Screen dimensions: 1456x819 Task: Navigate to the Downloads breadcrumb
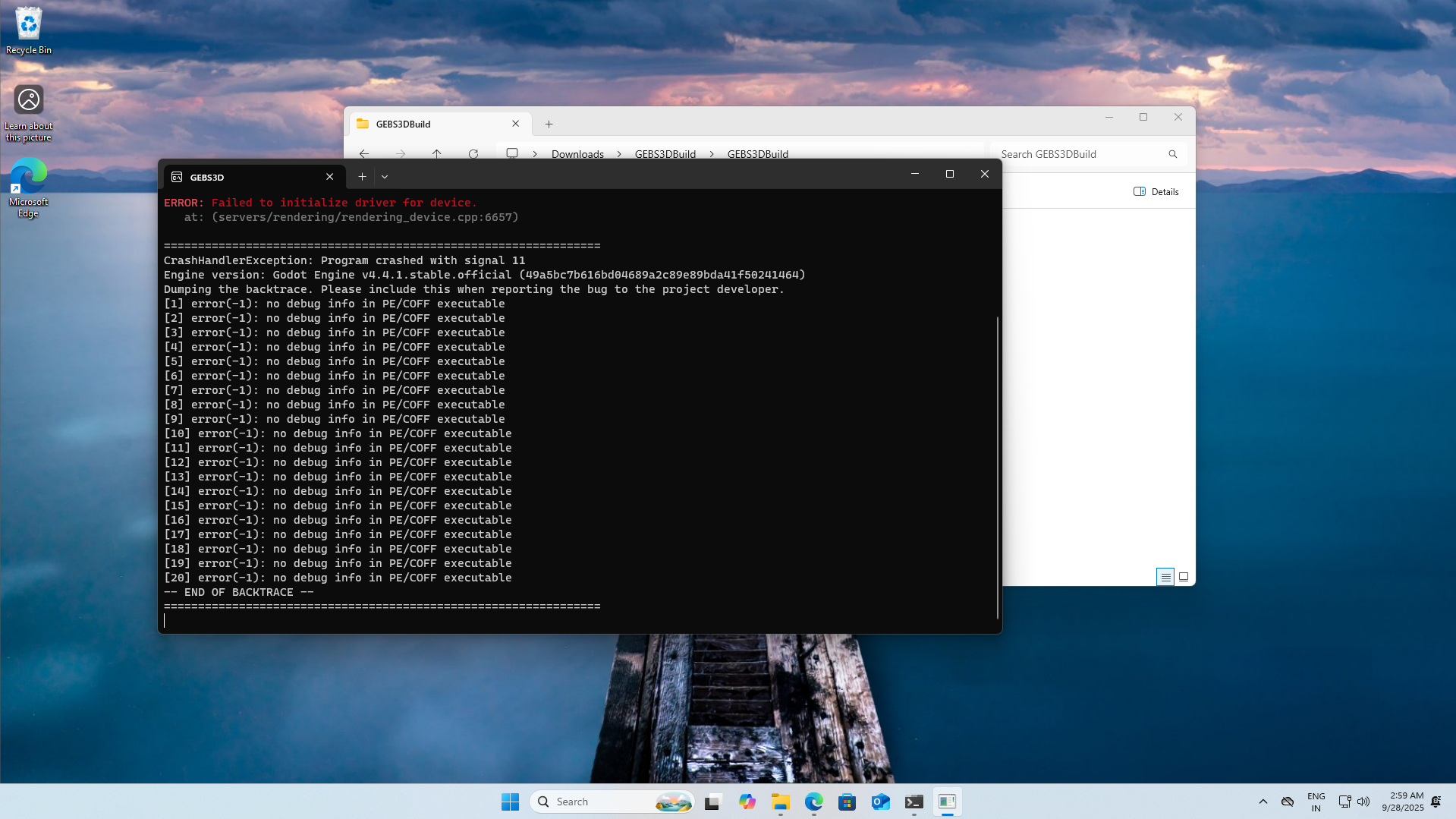[x=577, y=154]
